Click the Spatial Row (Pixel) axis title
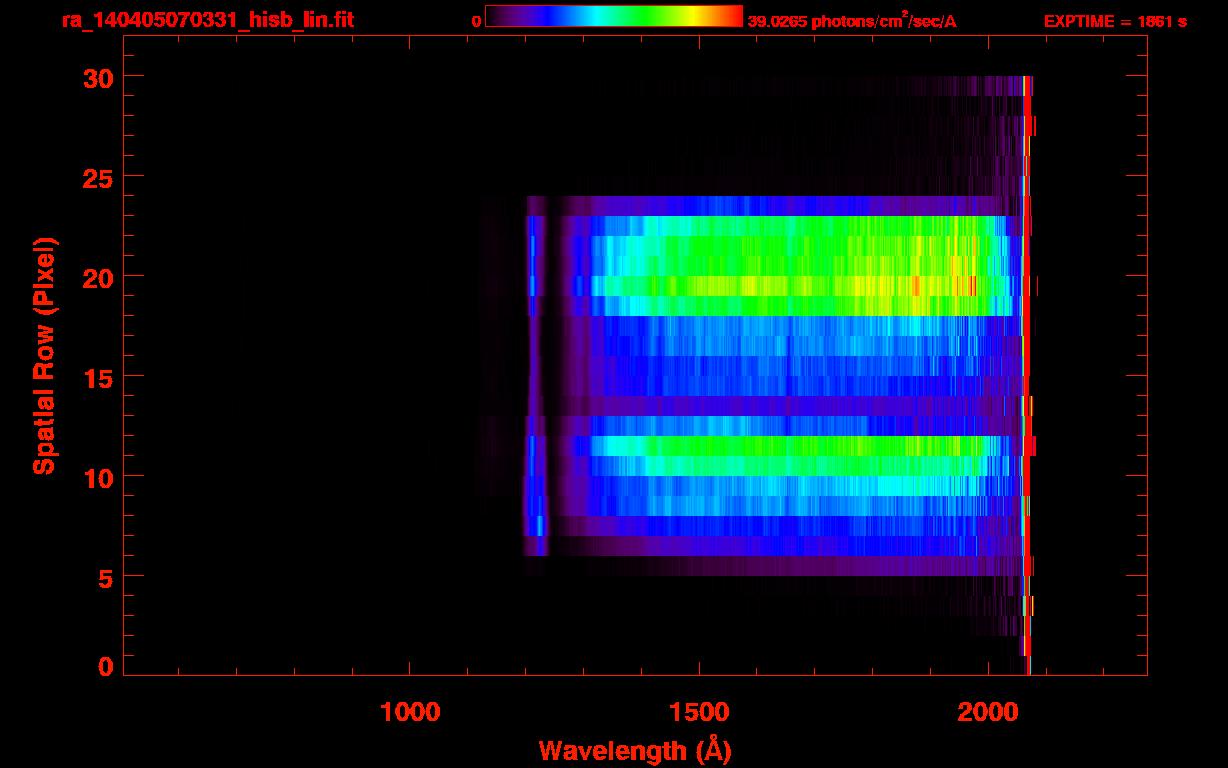The height and width of the screenshot is (768, 1228). pos(43,355)
